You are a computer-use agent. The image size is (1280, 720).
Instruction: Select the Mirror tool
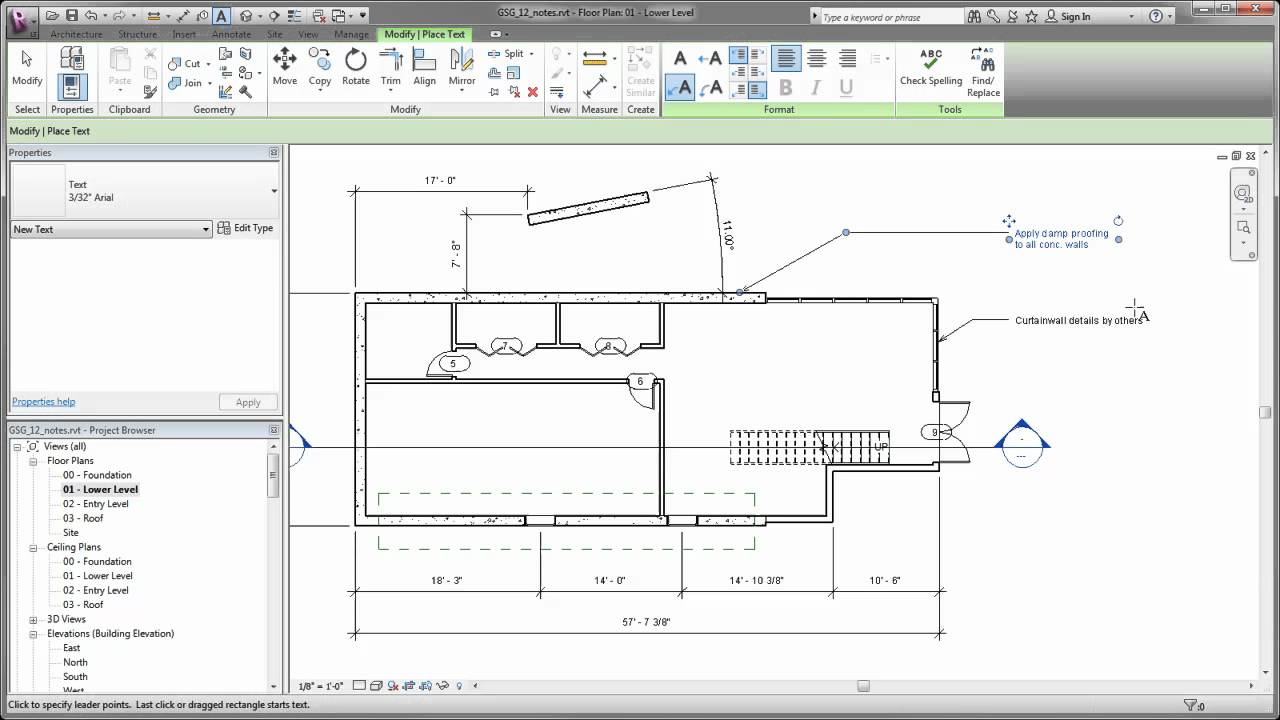pyautogui.click(x=461, y=68)
